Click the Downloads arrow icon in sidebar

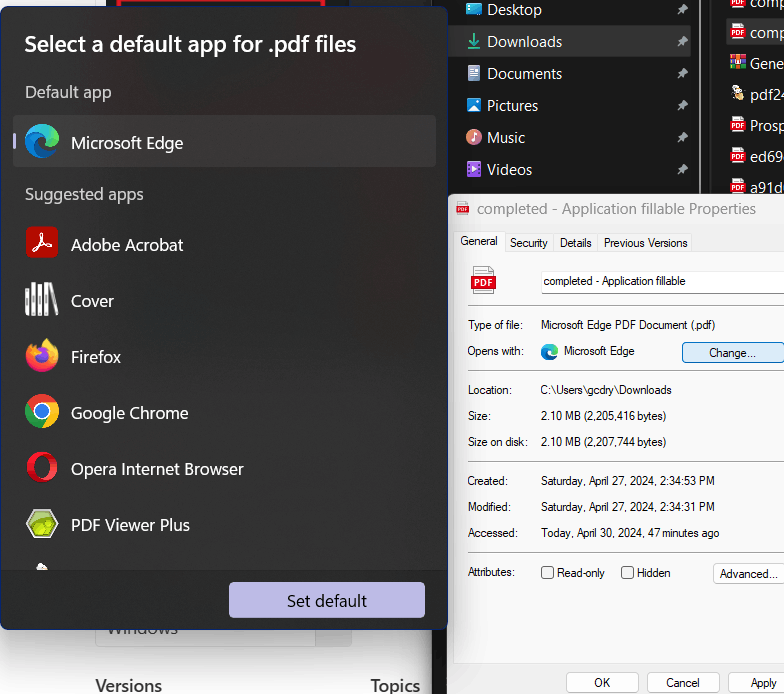click(474, 42)
